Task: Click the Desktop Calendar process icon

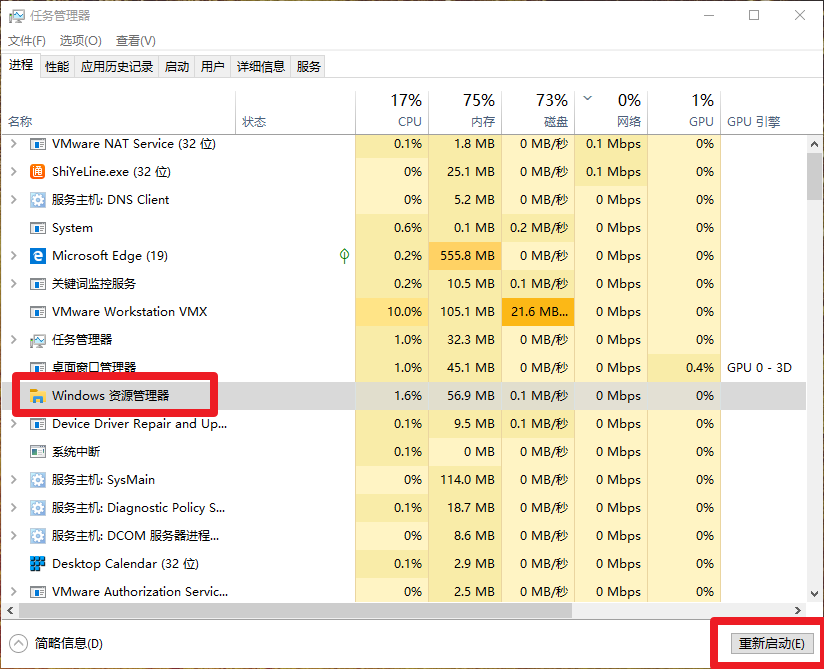Action: click(38, 564)
